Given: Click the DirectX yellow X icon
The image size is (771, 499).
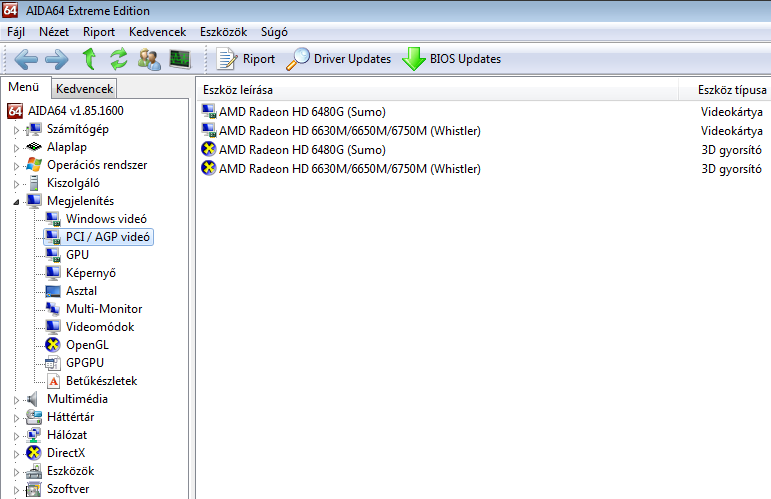Looking at the screenshot, I should coord(34,453).
